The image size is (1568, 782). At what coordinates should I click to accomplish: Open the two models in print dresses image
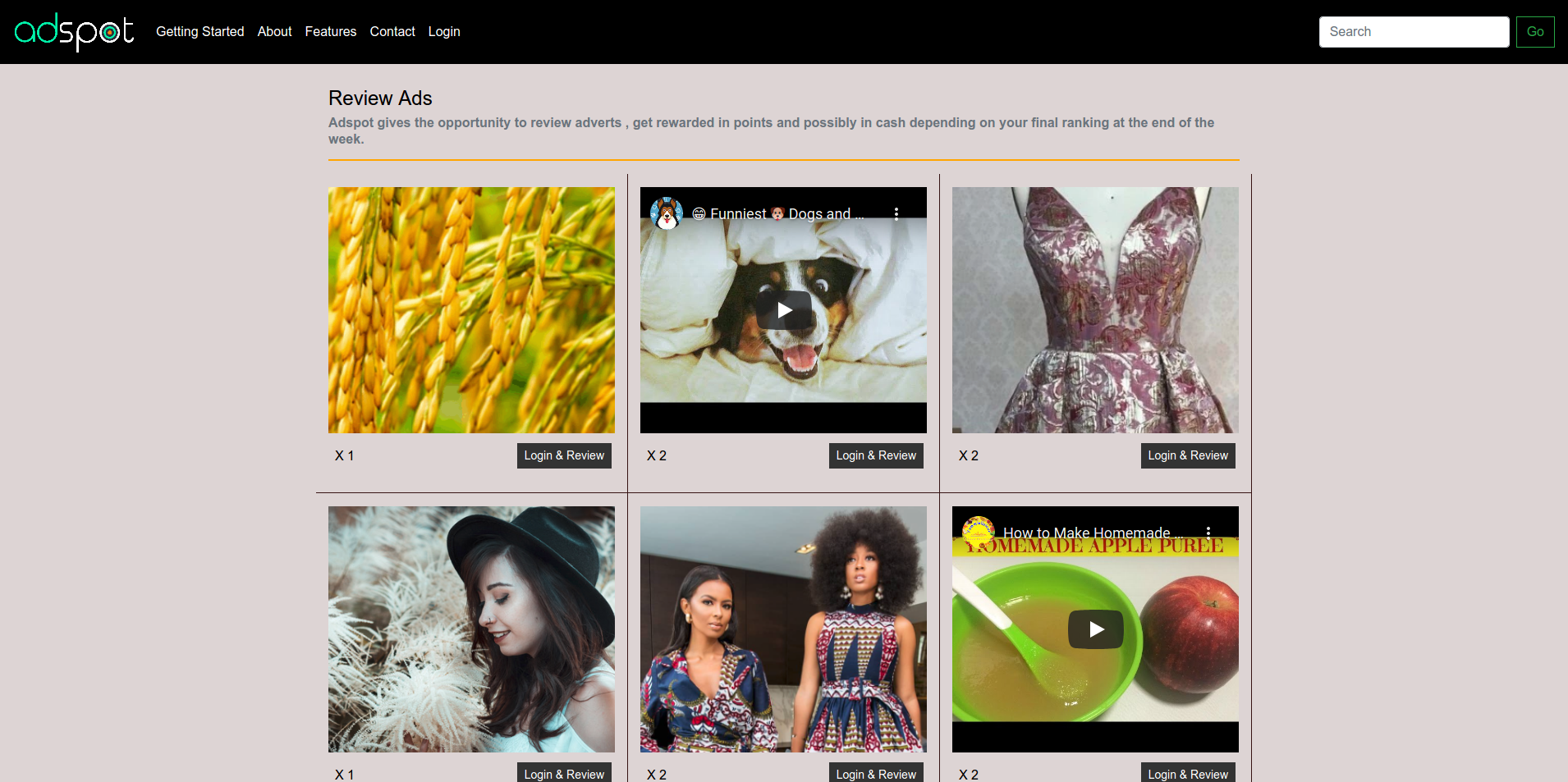tap(783, 629)
